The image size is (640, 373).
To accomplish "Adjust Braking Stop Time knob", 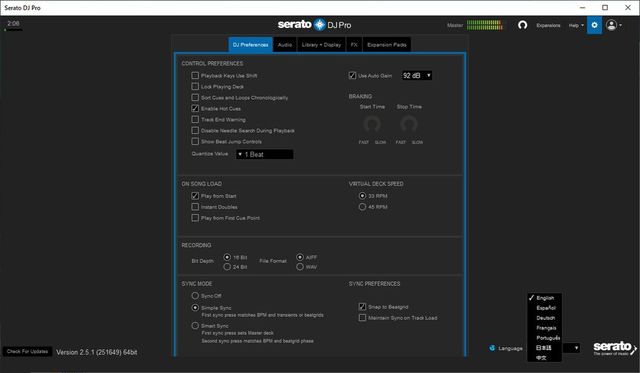I will click(409, 124).
